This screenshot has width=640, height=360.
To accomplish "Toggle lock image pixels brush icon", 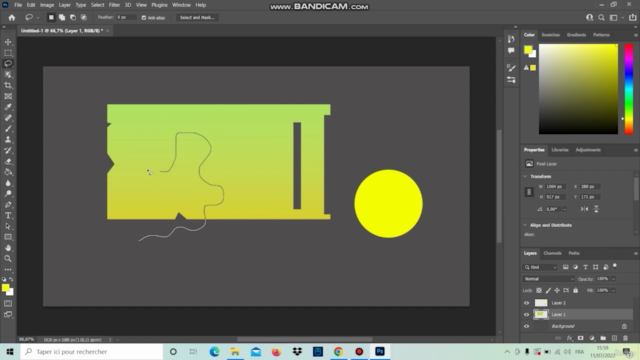I will pos(548,290).
